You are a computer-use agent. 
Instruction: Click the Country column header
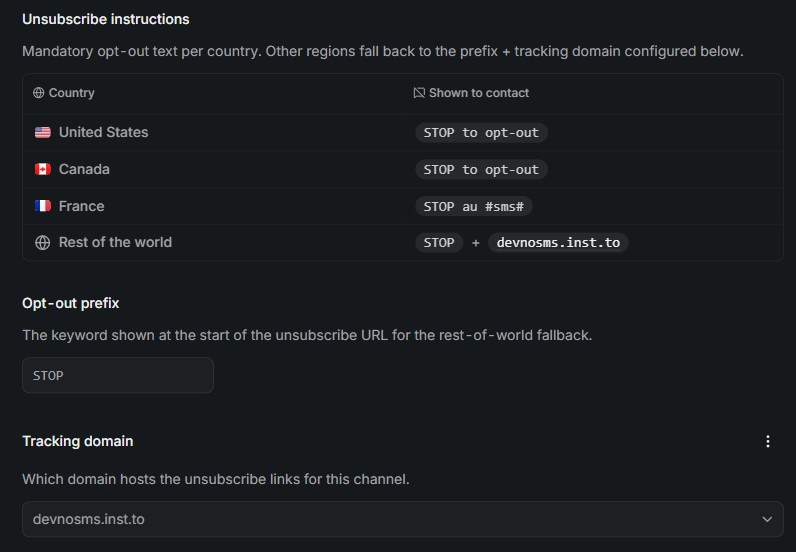pyautogui.click(x=72, y=93)
